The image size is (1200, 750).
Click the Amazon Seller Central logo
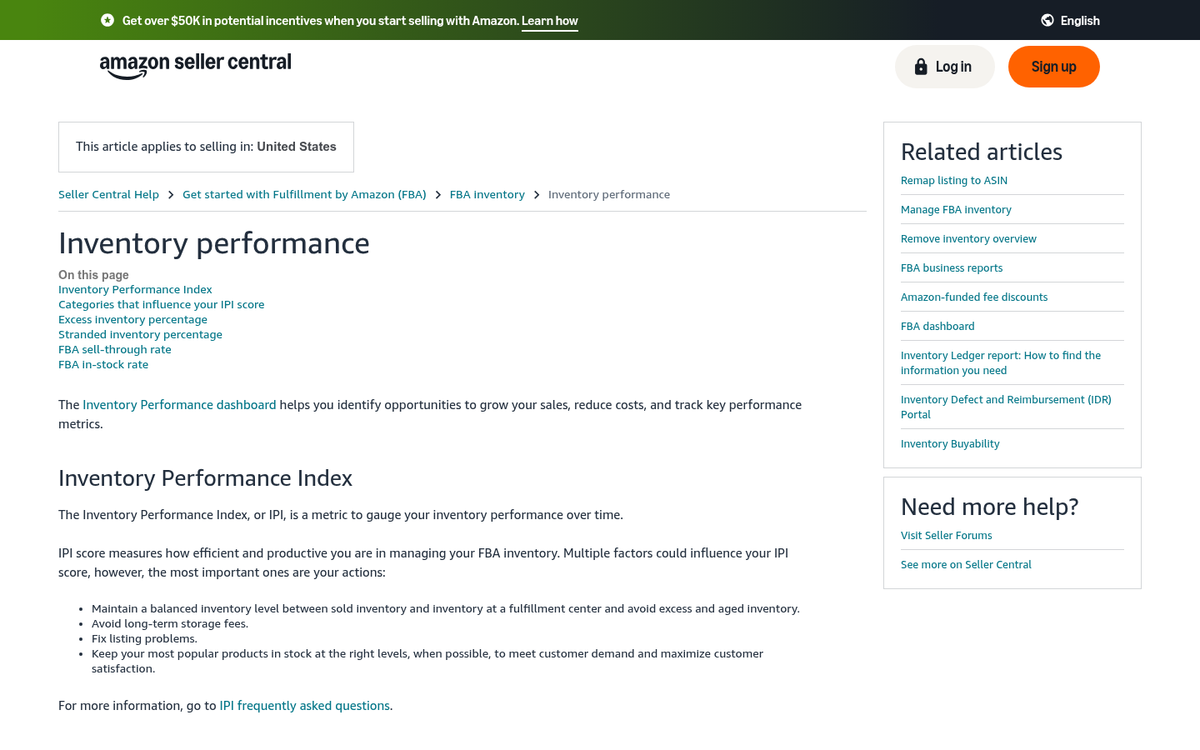[x=195, y=65]
